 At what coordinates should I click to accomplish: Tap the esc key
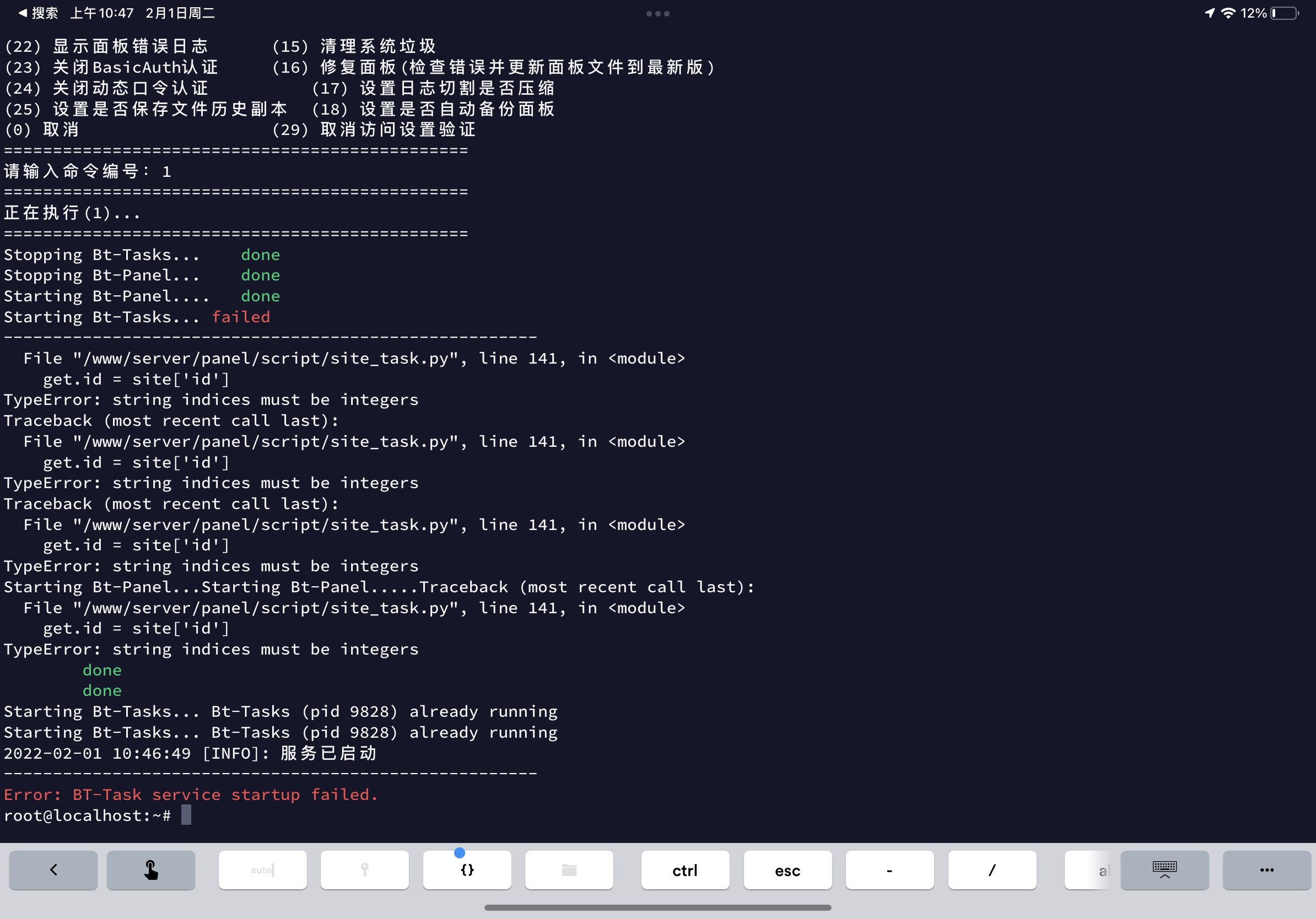click(788, 870)
